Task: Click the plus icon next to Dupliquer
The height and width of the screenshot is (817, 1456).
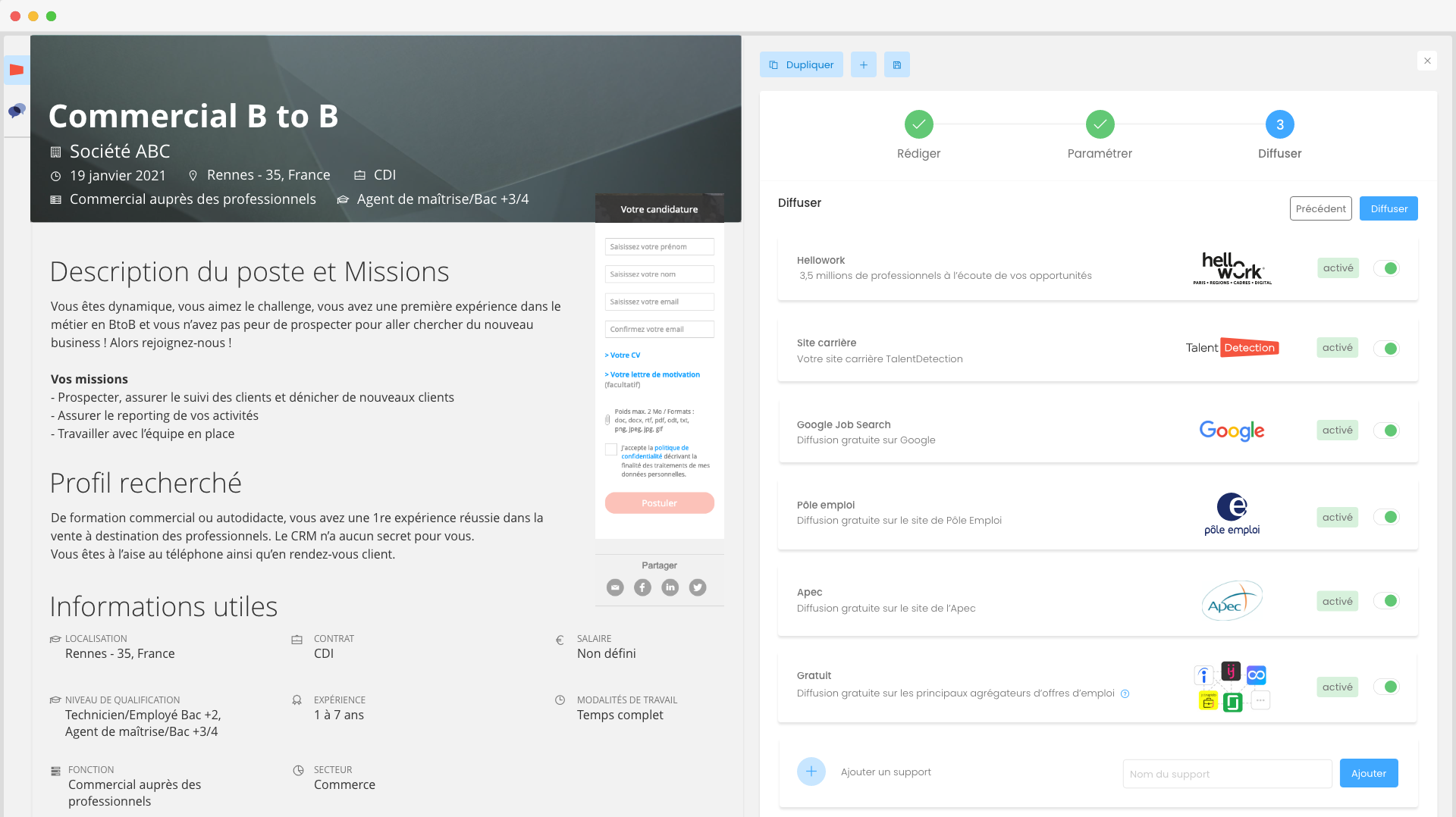Action: coord(863,64)
